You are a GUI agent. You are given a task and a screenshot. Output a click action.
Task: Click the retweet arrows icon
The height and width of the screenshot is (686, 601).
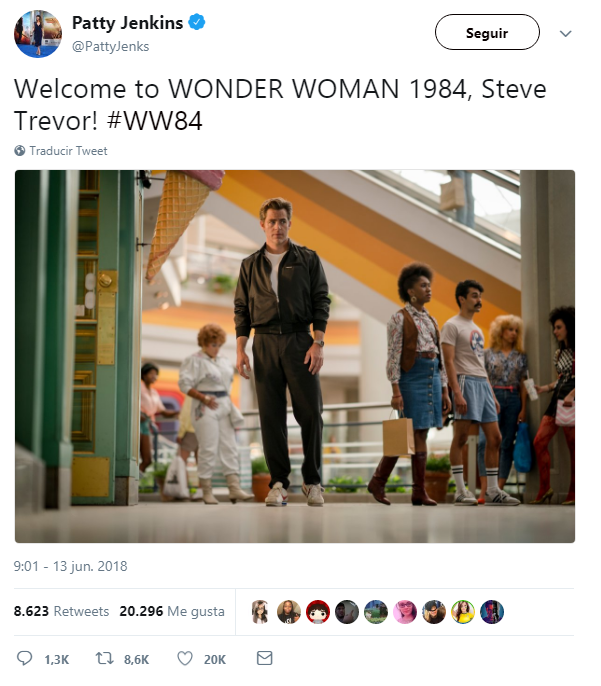pyautogui.click(x=105, y=658)
